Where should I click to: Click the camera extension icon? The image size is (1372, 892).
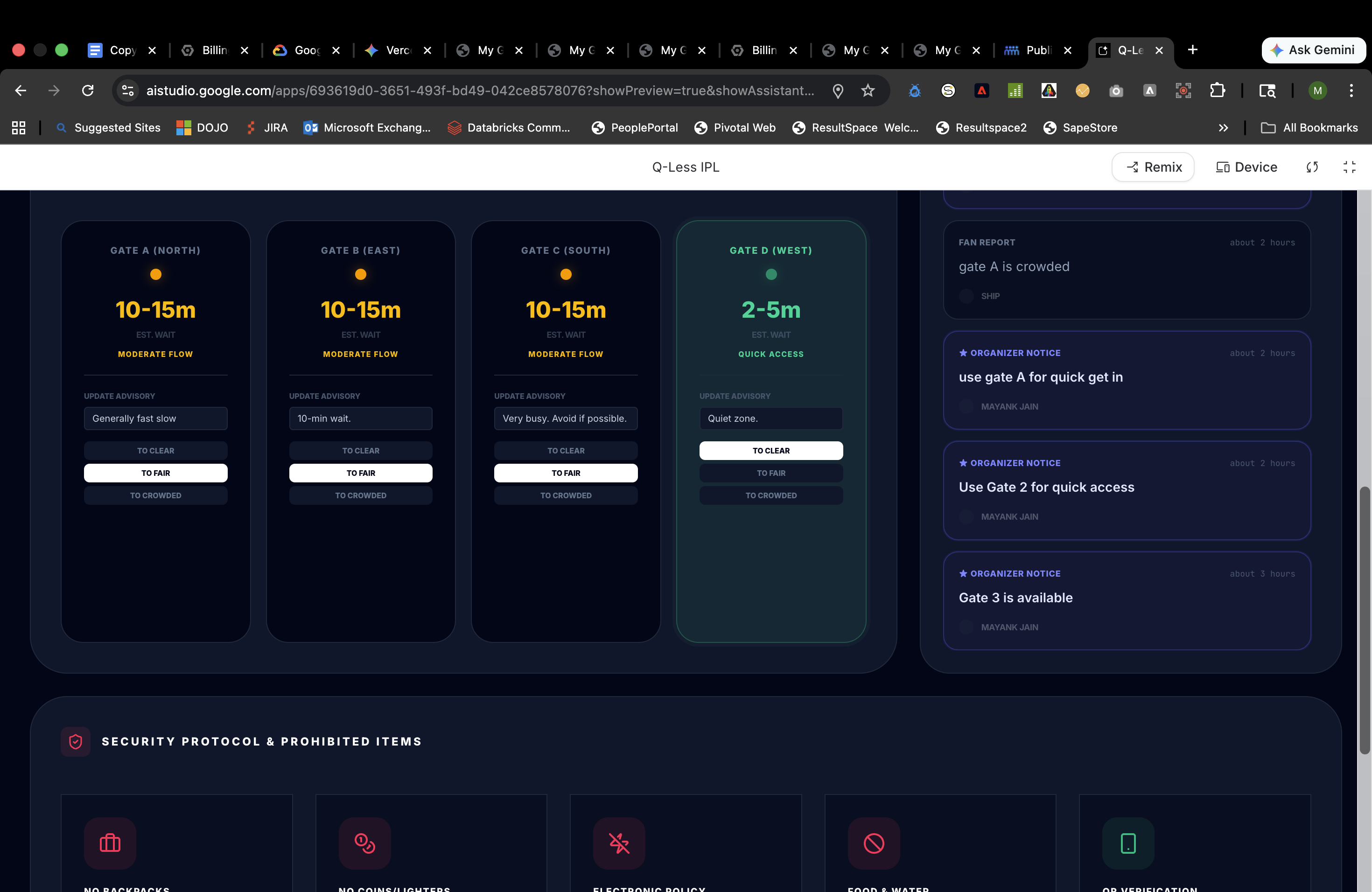click(1116, 91)
